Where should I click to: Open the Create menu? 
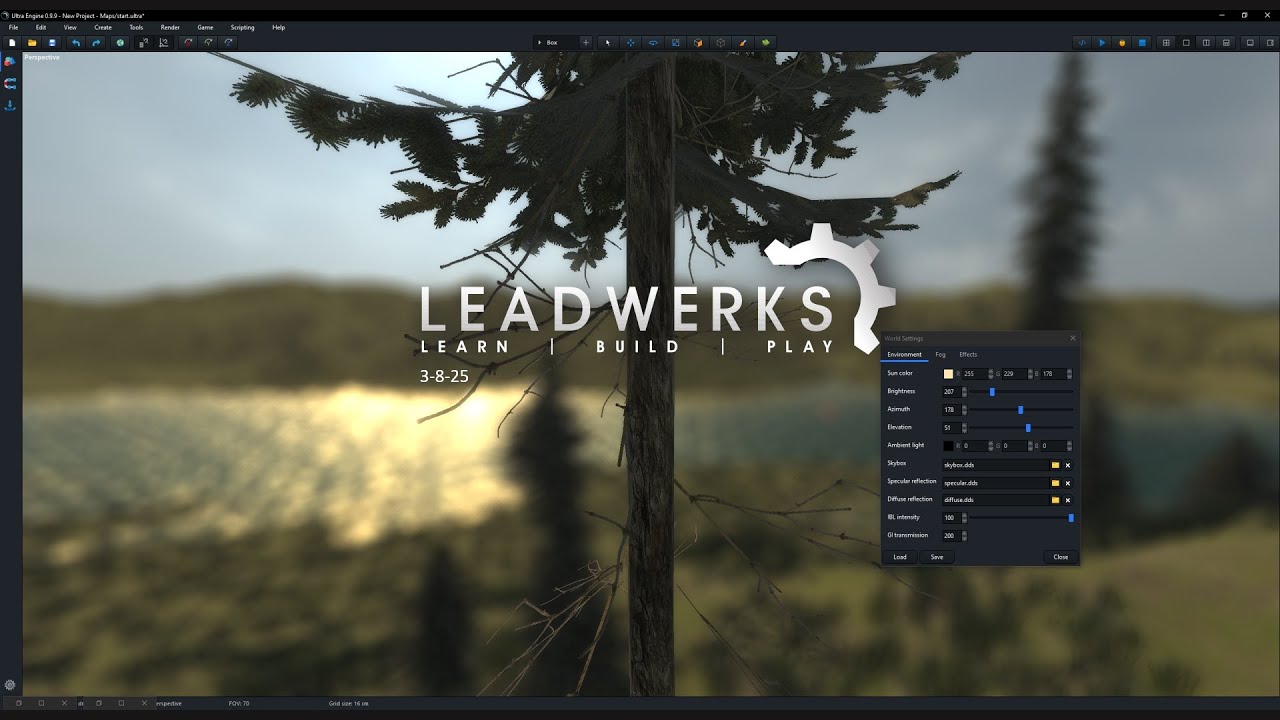coord(103,27)
